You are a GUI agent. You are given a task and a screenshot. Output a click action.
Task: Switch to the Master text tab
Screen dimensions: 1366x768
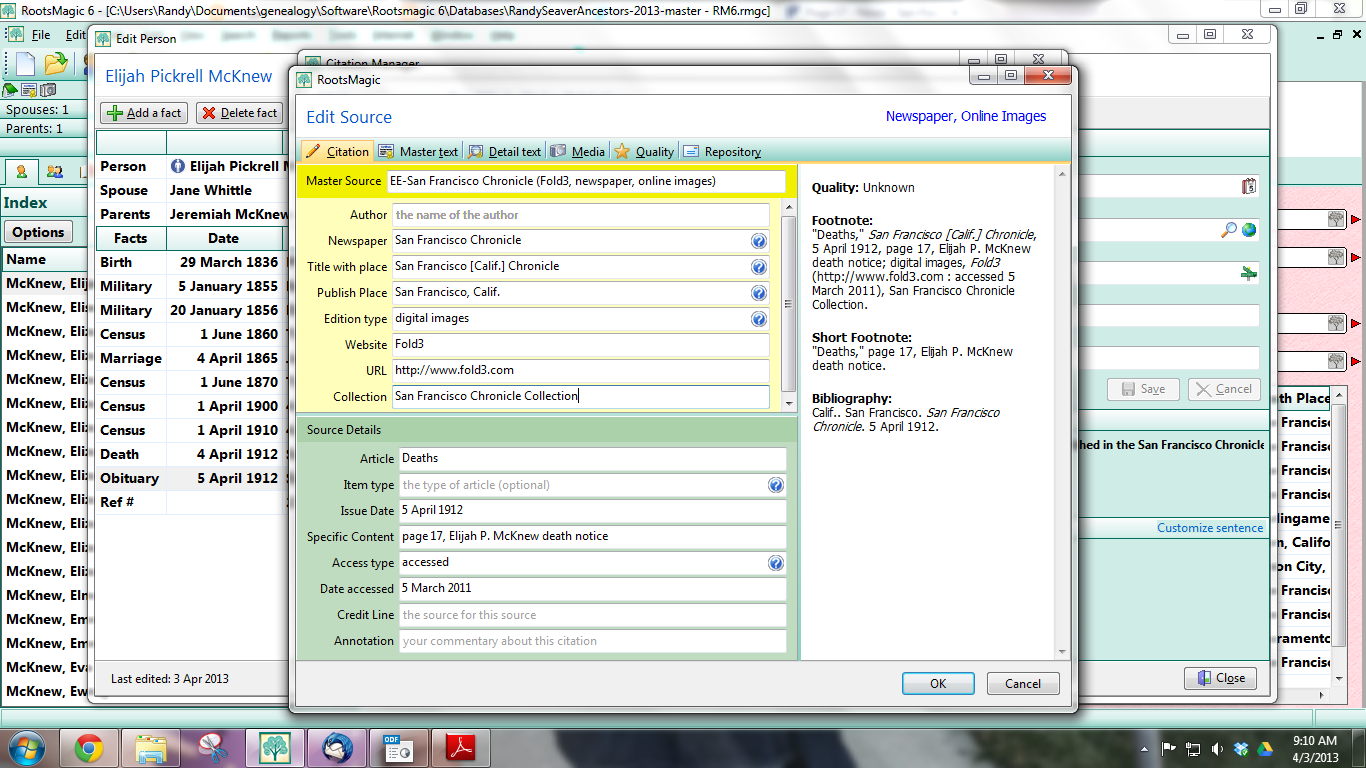(418, 151)
